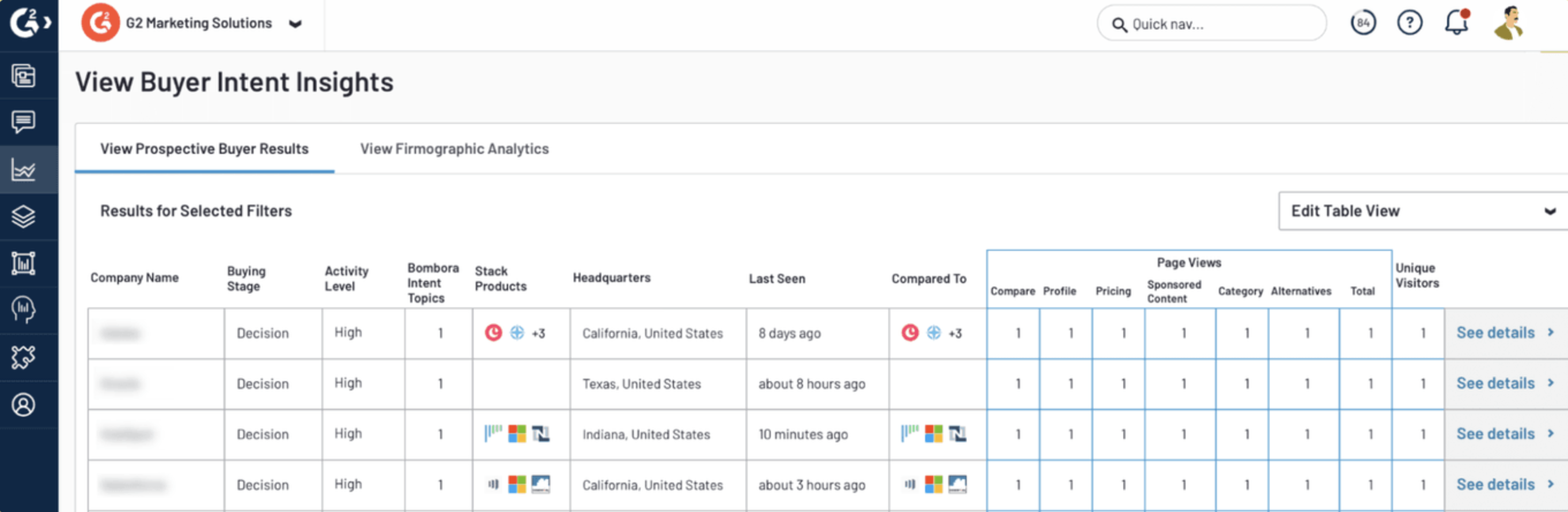Image resolution: width=1568 pixels, height=512 pixels.
Task: Sort by the Company Name column header
Action: [135, 278]
